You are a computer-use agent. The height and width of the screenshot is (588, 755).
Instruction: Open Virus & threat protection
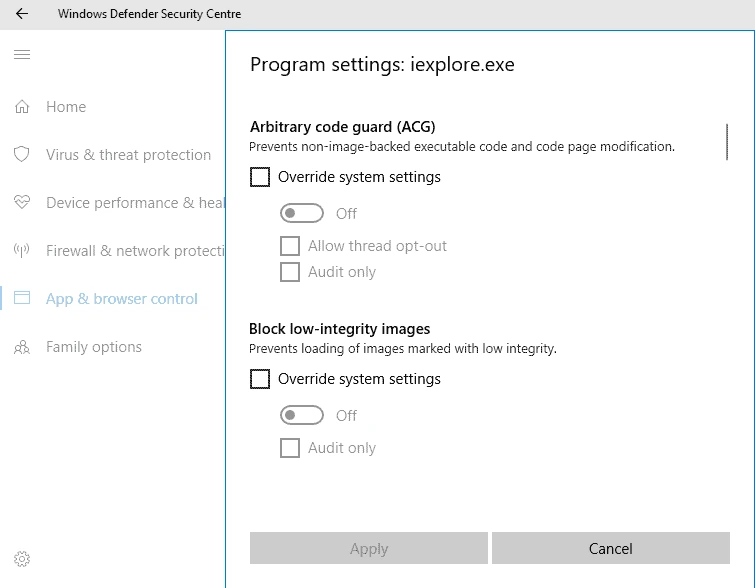tap(129, 155)
